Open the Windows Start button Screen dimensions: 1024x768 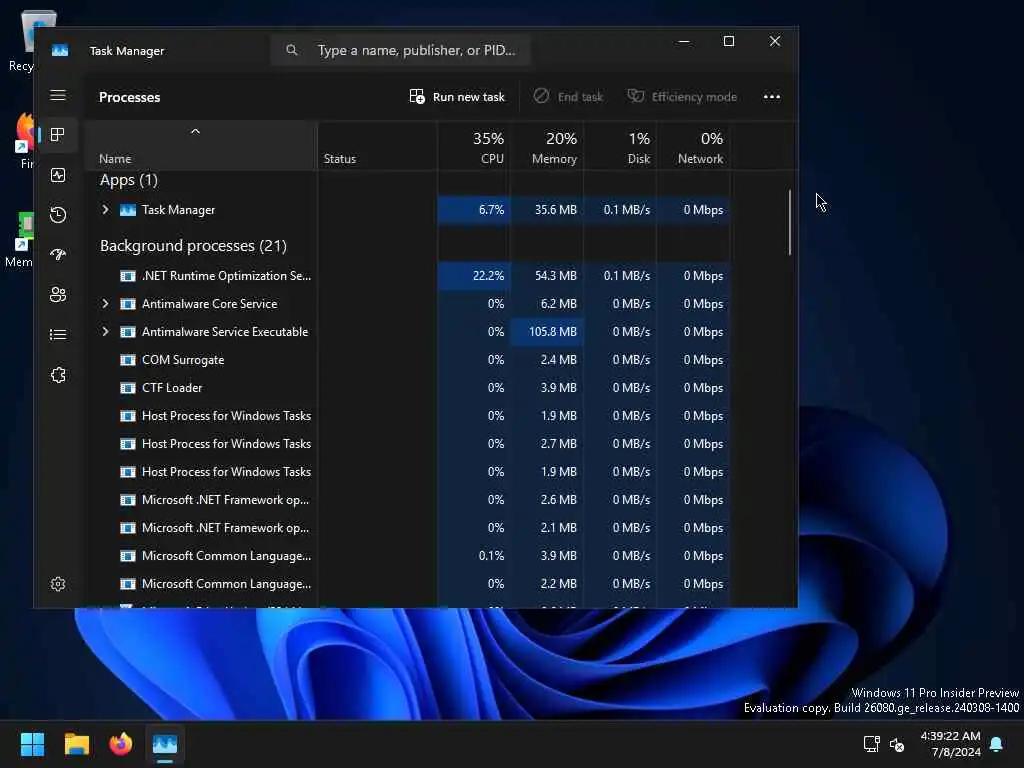(x=32, y=744)
